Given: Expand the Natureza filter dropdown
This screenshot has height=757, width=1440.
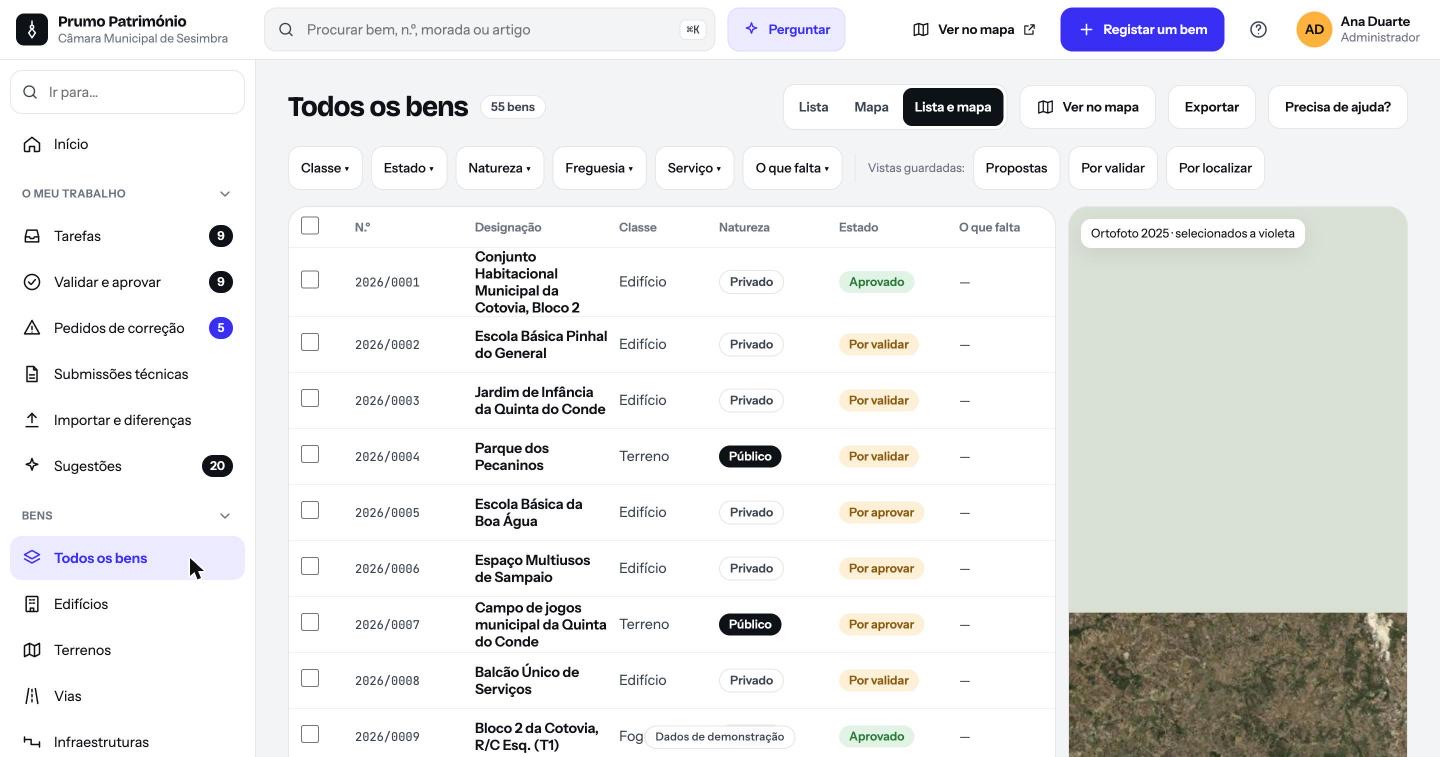Looking at the screenshot, I should click(x=500, y=168).
